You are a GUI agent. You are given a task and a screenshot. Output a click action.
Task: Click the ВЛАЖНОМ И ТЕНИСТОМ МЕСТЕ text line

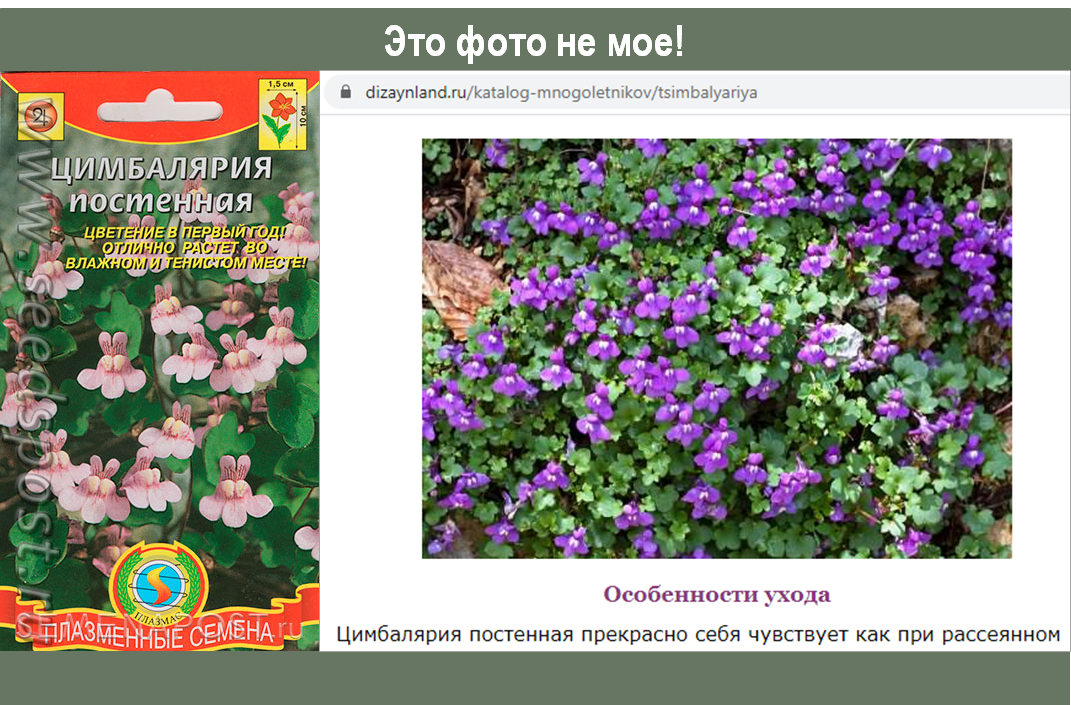186,263
